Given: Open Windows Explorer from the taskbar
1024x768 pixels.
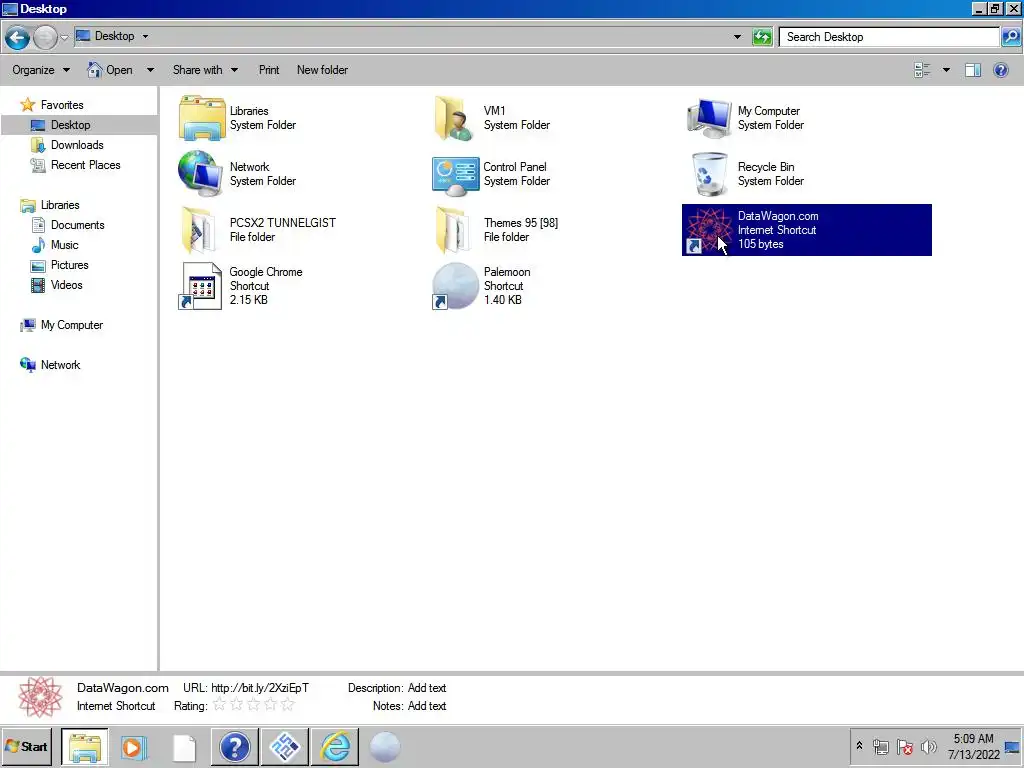Looking at the screenshot, I should [85, 747].
